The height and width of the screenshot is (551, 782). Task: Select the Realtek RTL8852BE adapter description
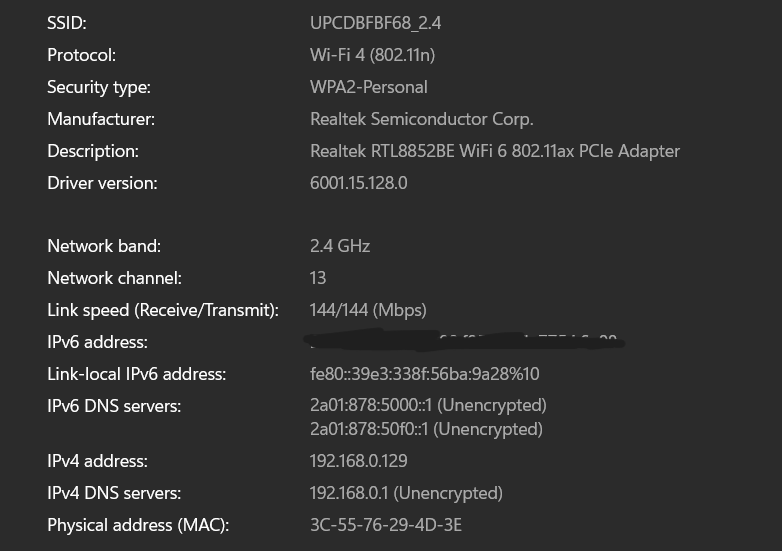tap(495, 151)
